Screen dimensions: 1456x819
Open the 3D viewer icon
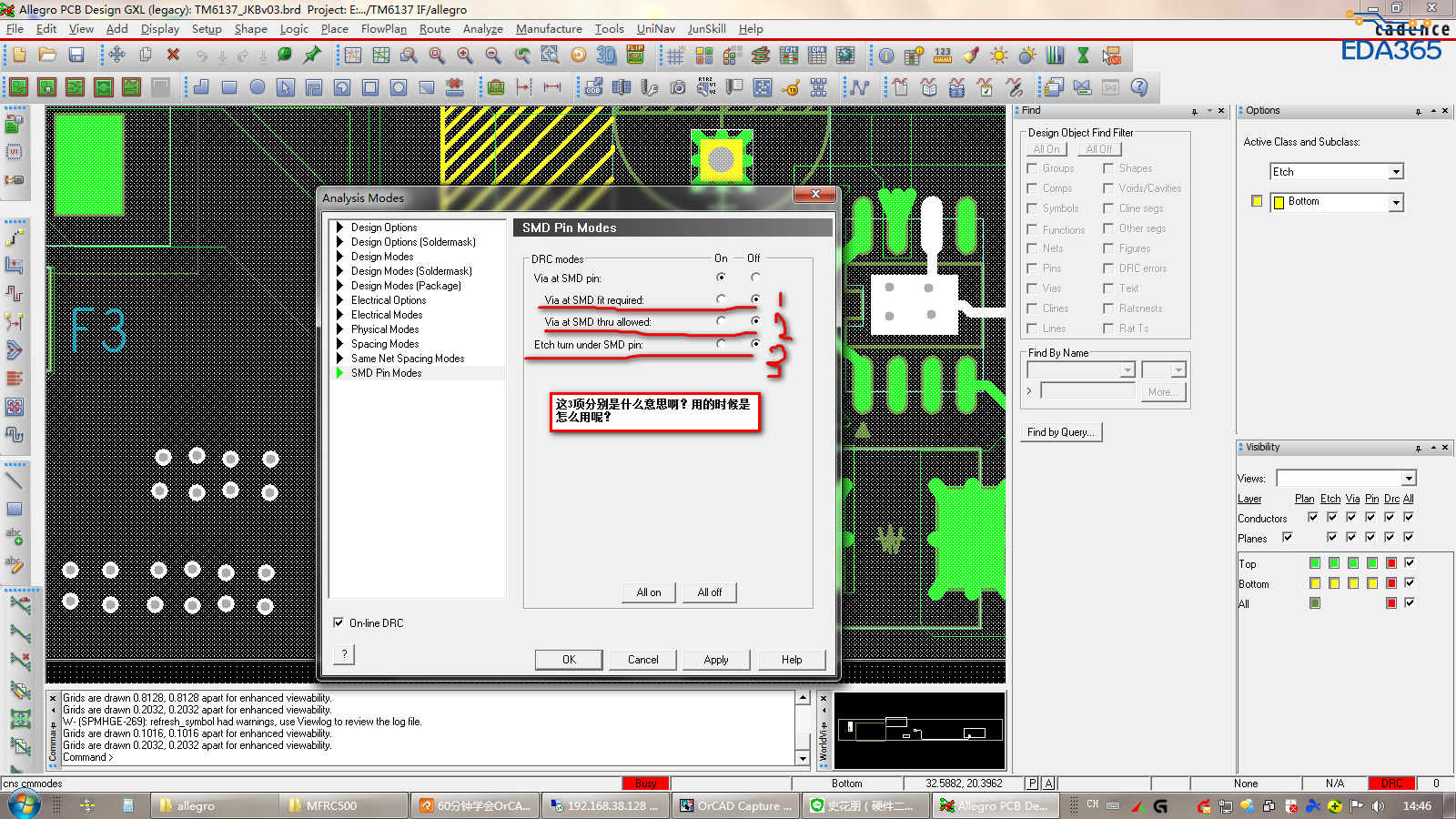606,56
